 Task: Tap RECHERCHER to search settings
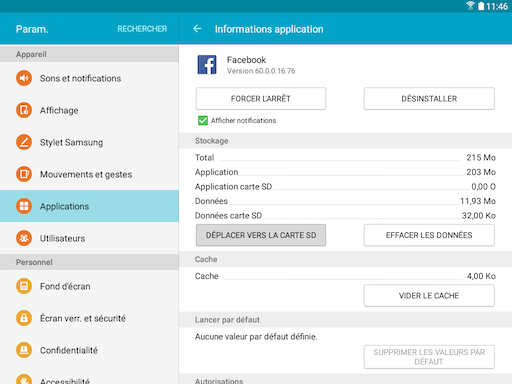click(x=142, y=29)
